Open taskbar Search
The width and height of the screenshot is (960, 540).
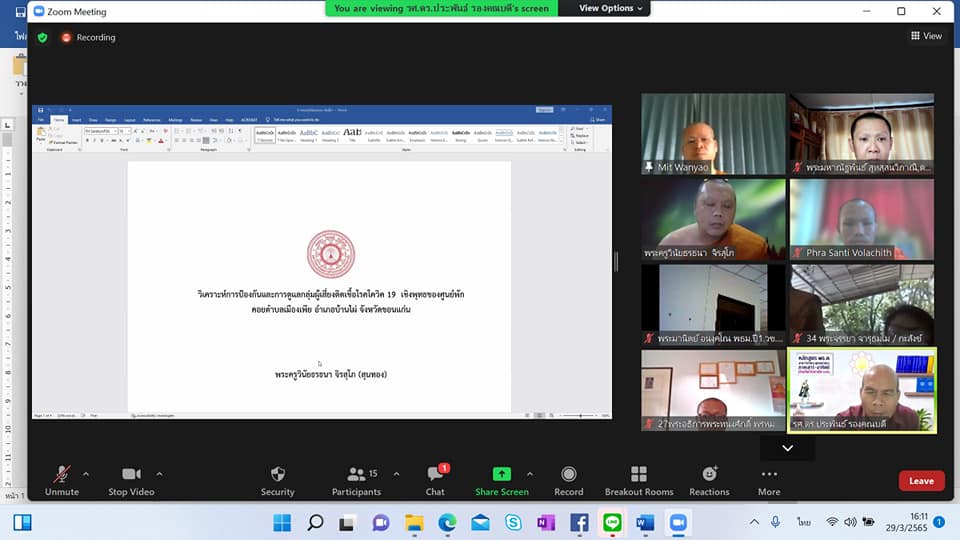click(x=315, y=522)
